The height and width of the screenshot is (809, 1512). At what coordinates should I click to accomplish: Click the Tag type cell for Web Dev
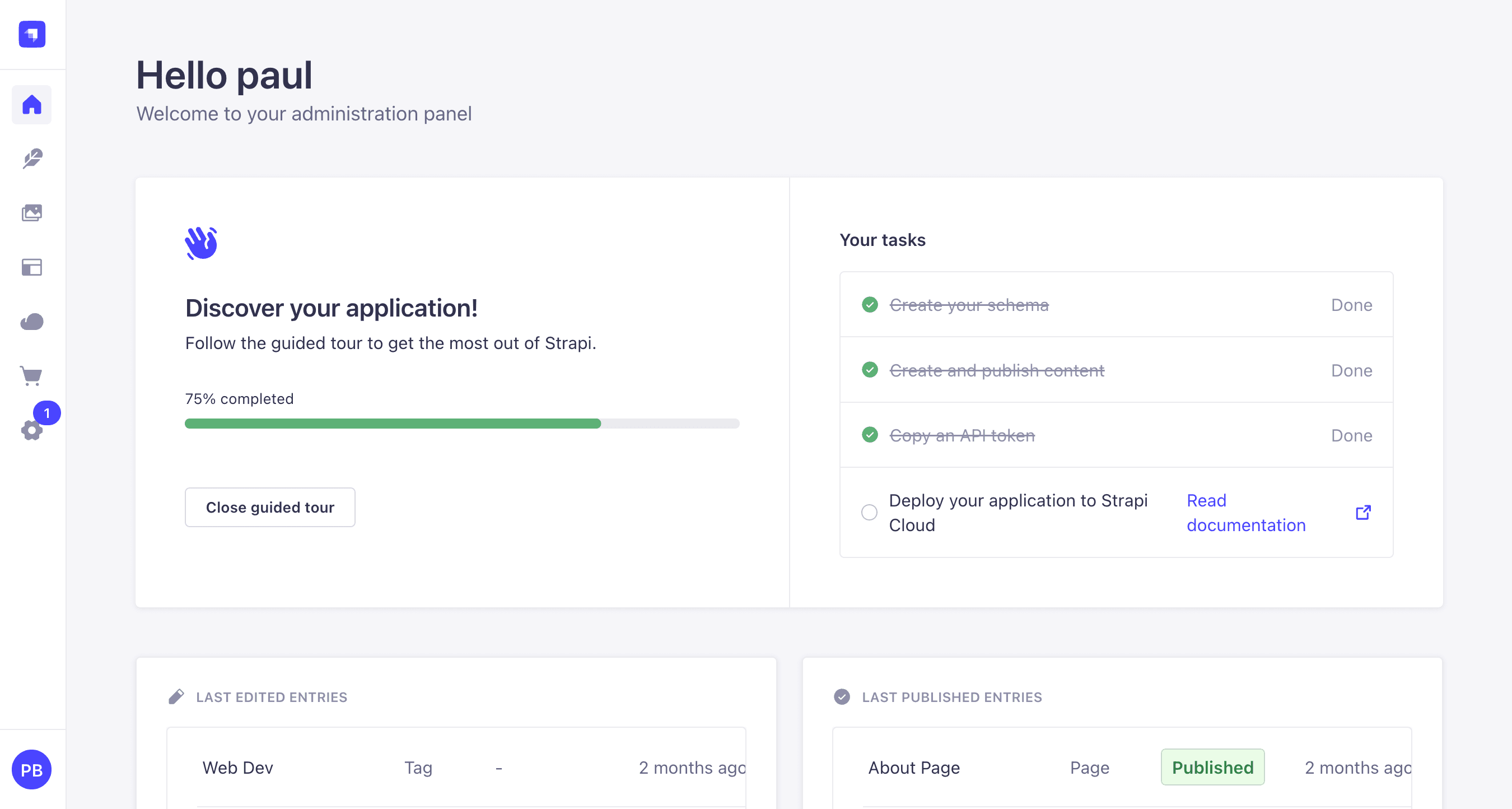click(418, 768)
